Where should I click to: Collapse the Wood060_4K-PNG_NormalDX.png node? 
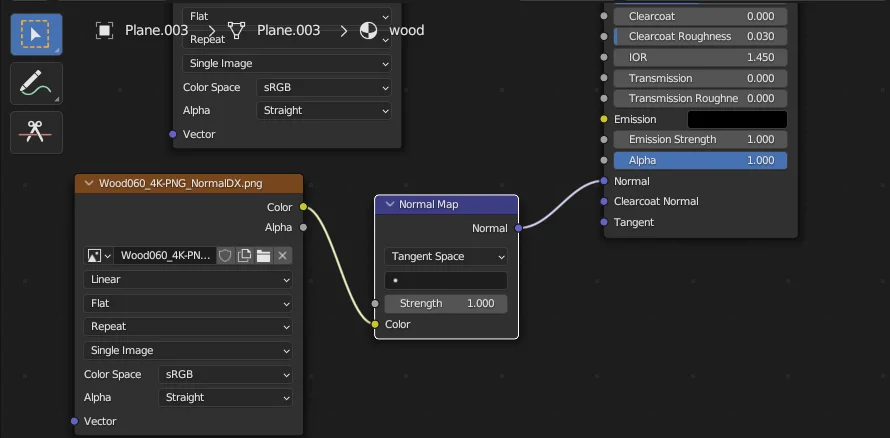[x=89, y=183]
